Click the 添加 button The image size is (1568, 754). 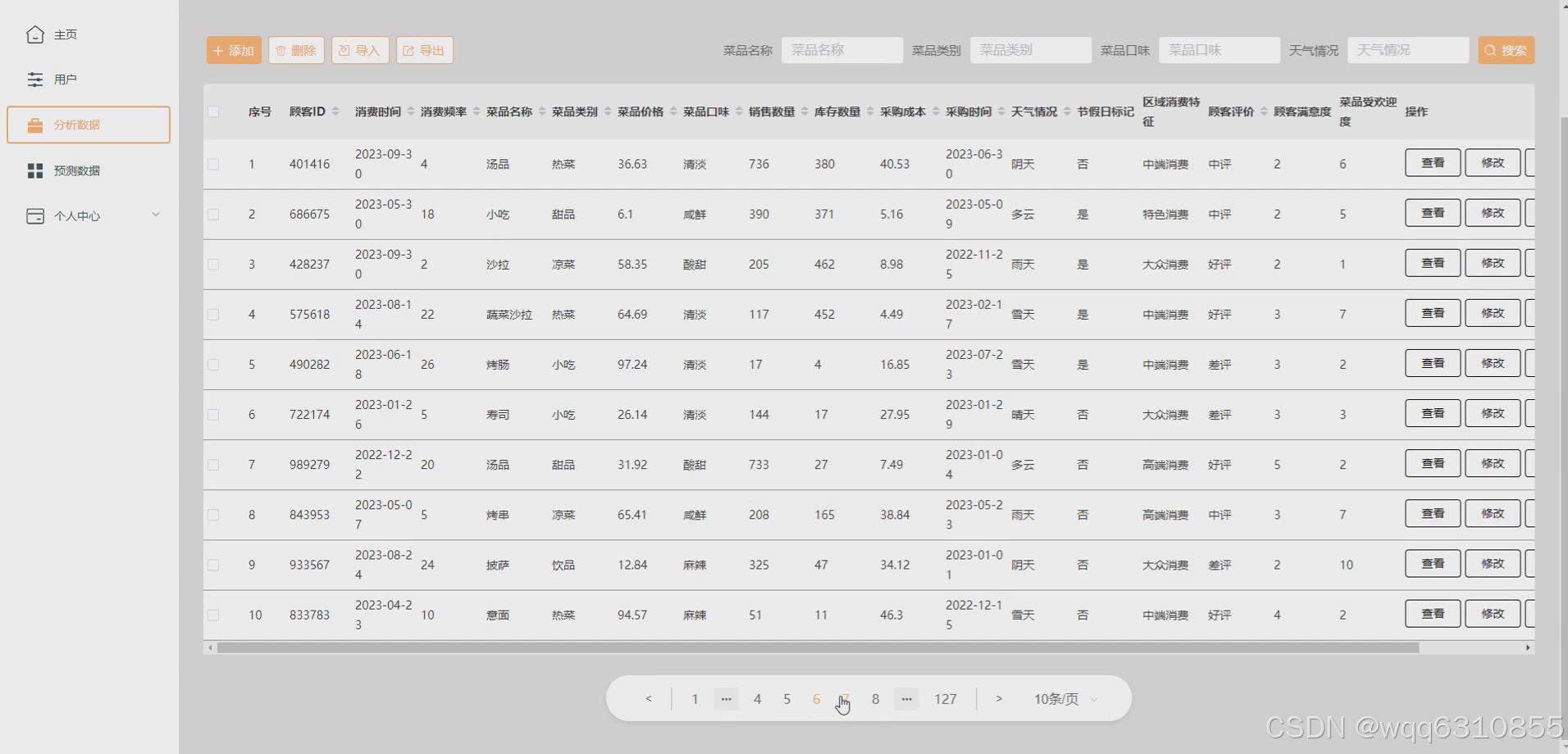(x=234, y=50)
